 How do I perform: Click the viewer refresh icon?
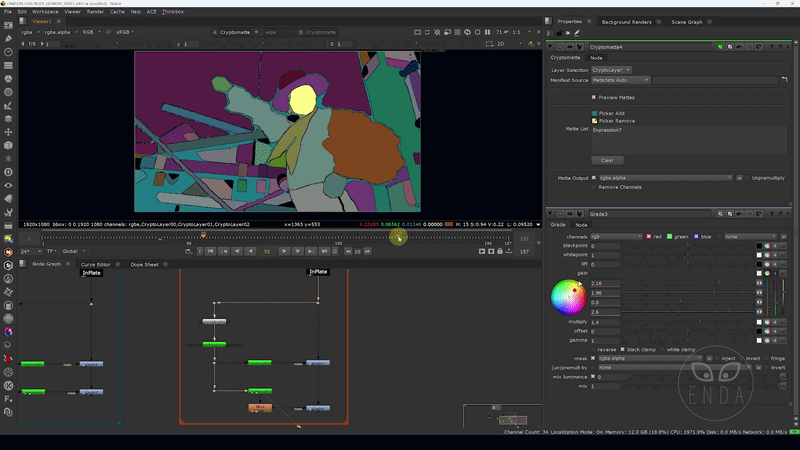[x=467, y=32]
